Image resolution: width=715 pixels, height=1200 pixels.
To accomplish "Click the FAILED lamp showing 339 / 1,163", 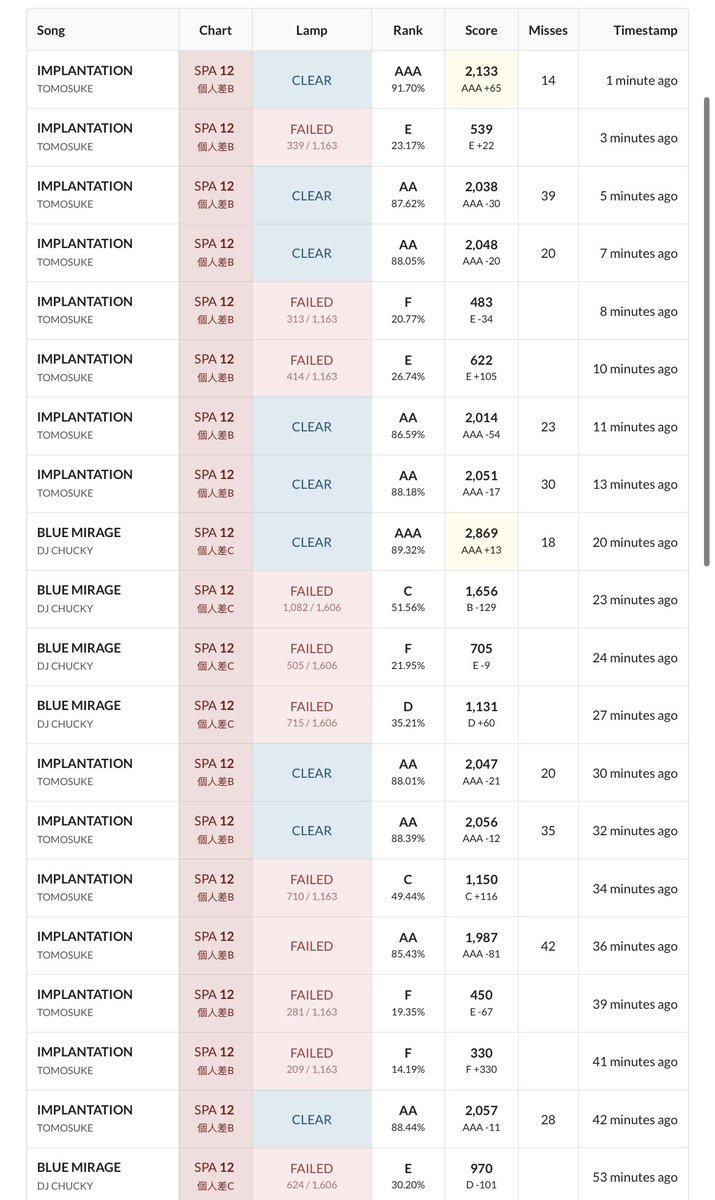I will (x=311, y=138).
